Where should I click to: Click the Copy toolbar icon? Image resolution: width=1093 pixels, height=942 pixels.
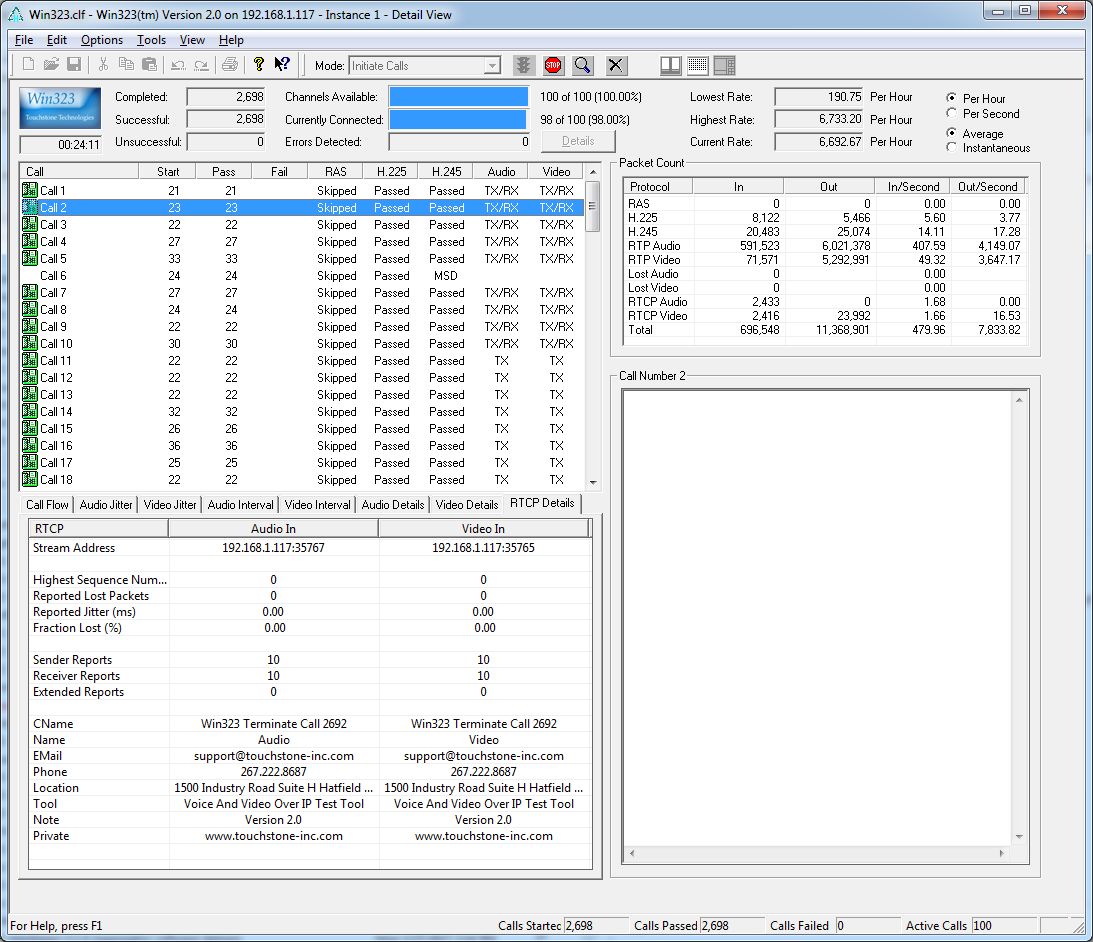pyautogui.click(x=126, y=65)
